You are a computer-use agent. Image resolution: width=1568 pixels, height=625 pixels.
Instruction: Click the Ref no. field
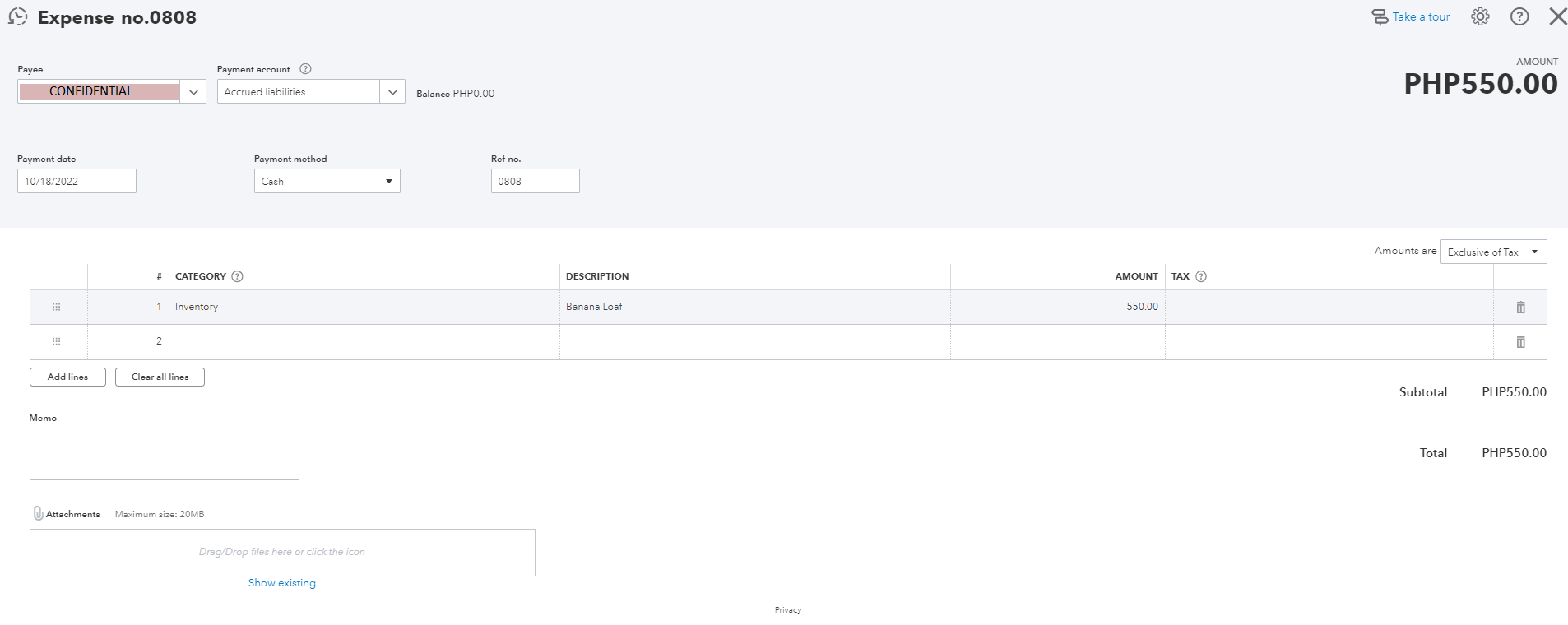(536, 181)
